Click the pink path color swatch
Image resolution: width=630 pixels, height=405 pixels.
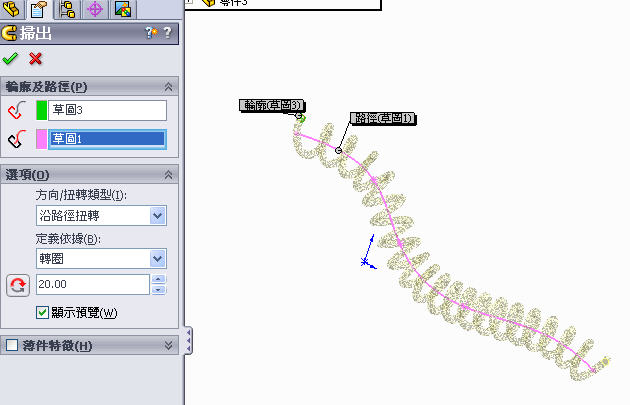pos(41,139)
